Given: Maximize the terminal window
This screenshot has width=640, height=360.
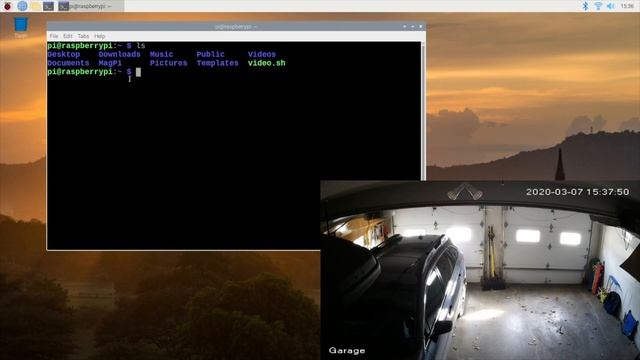Looking at the screenshot, I should 413,27.
